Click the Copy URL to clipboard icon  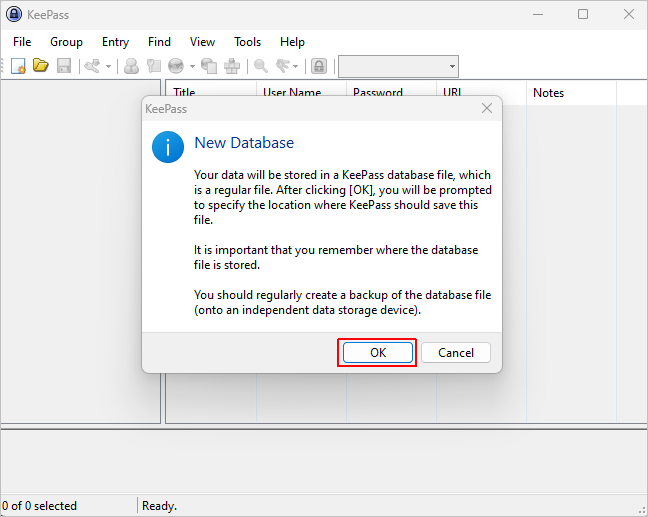209,66
